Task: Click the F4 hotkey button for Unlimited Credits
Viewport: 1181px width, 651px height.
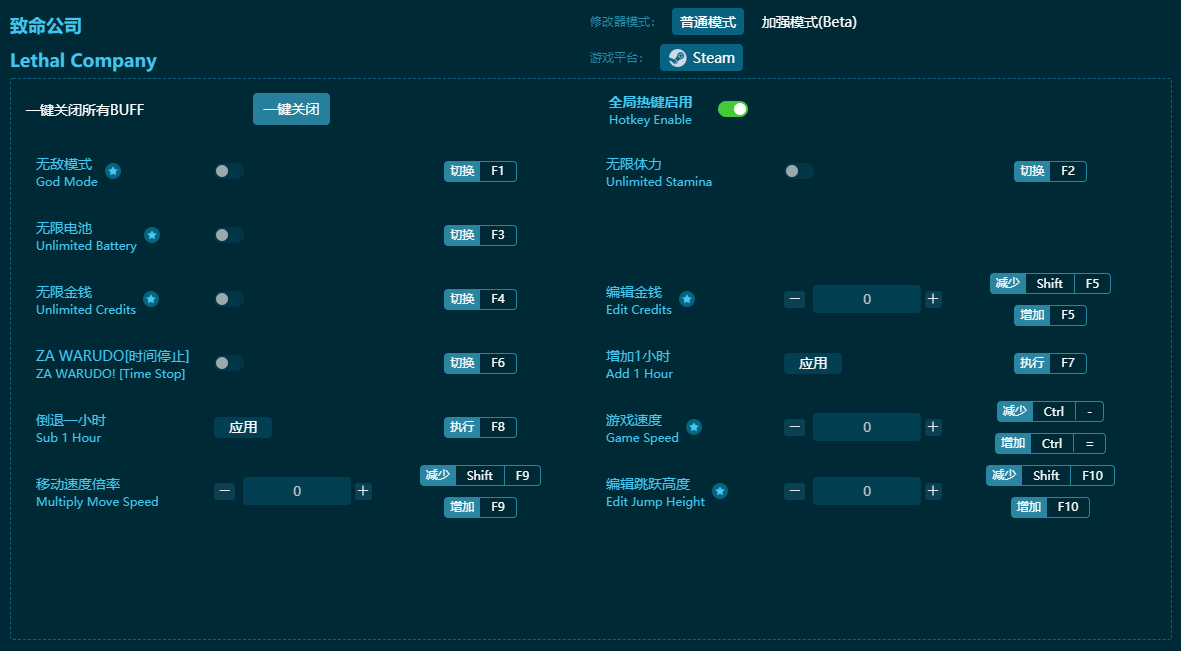Action: pyautogui.click(x=497, y=299)
